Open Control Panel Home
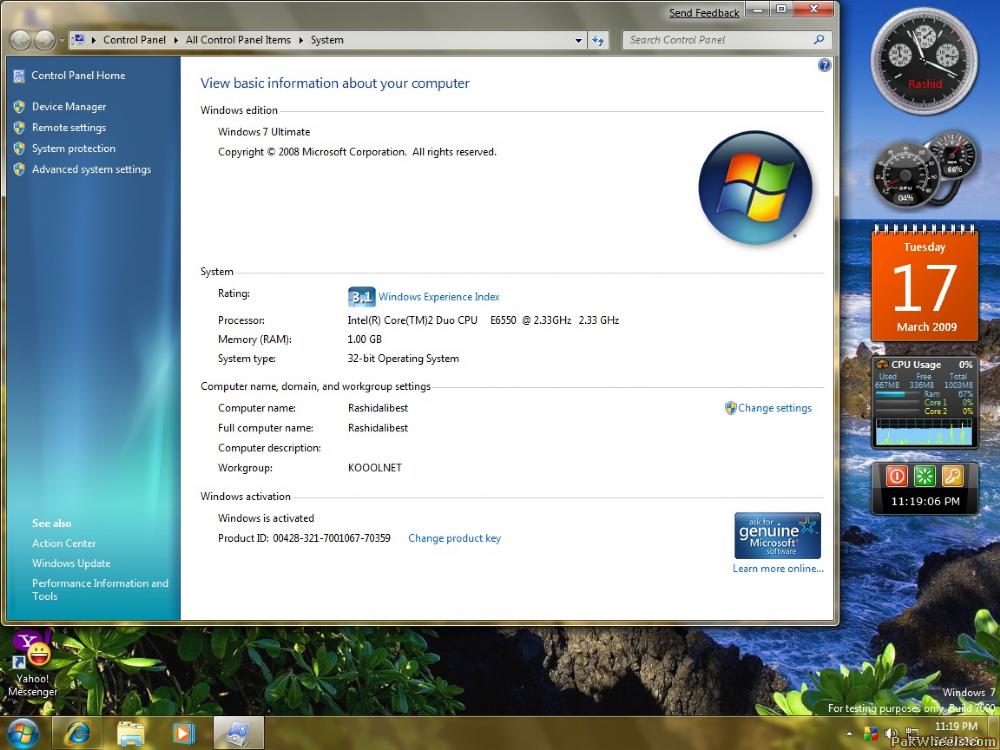Screen dimensions: 1000x750 click(78, 75)
